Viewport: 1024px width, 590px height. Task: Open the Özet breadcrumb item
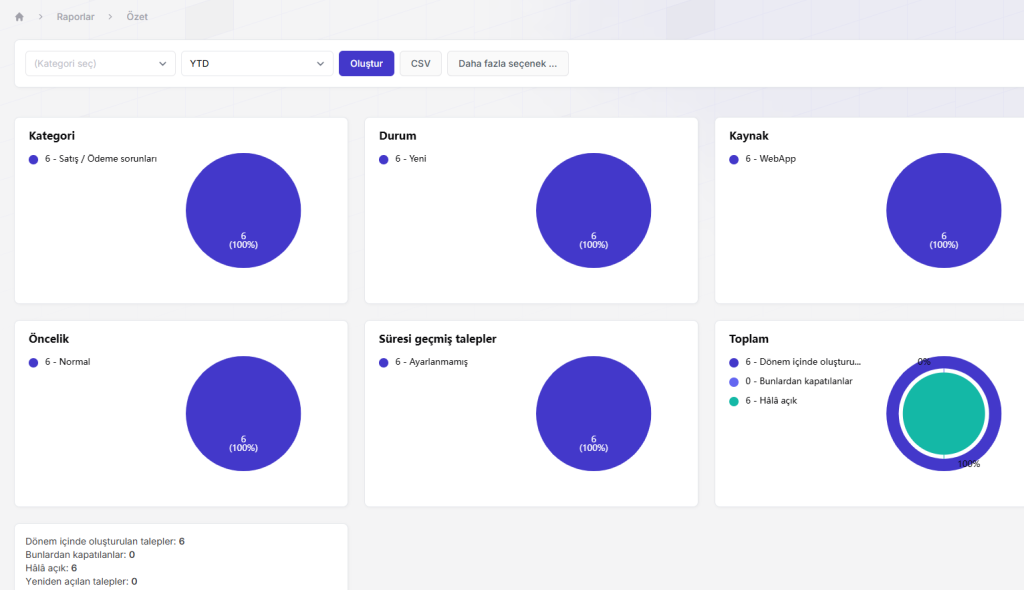click(x=137, y=17)
